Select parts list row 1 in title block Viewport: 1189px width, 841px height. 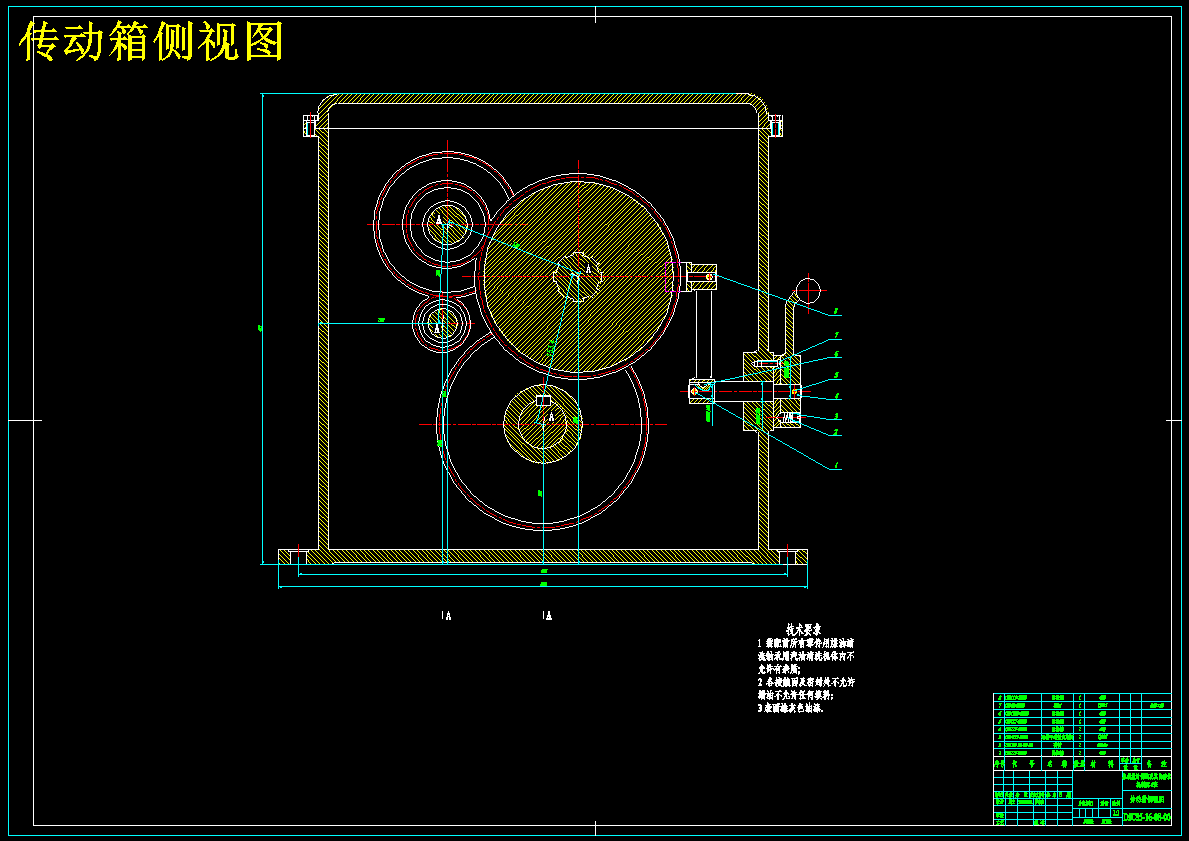[1082, 753]
